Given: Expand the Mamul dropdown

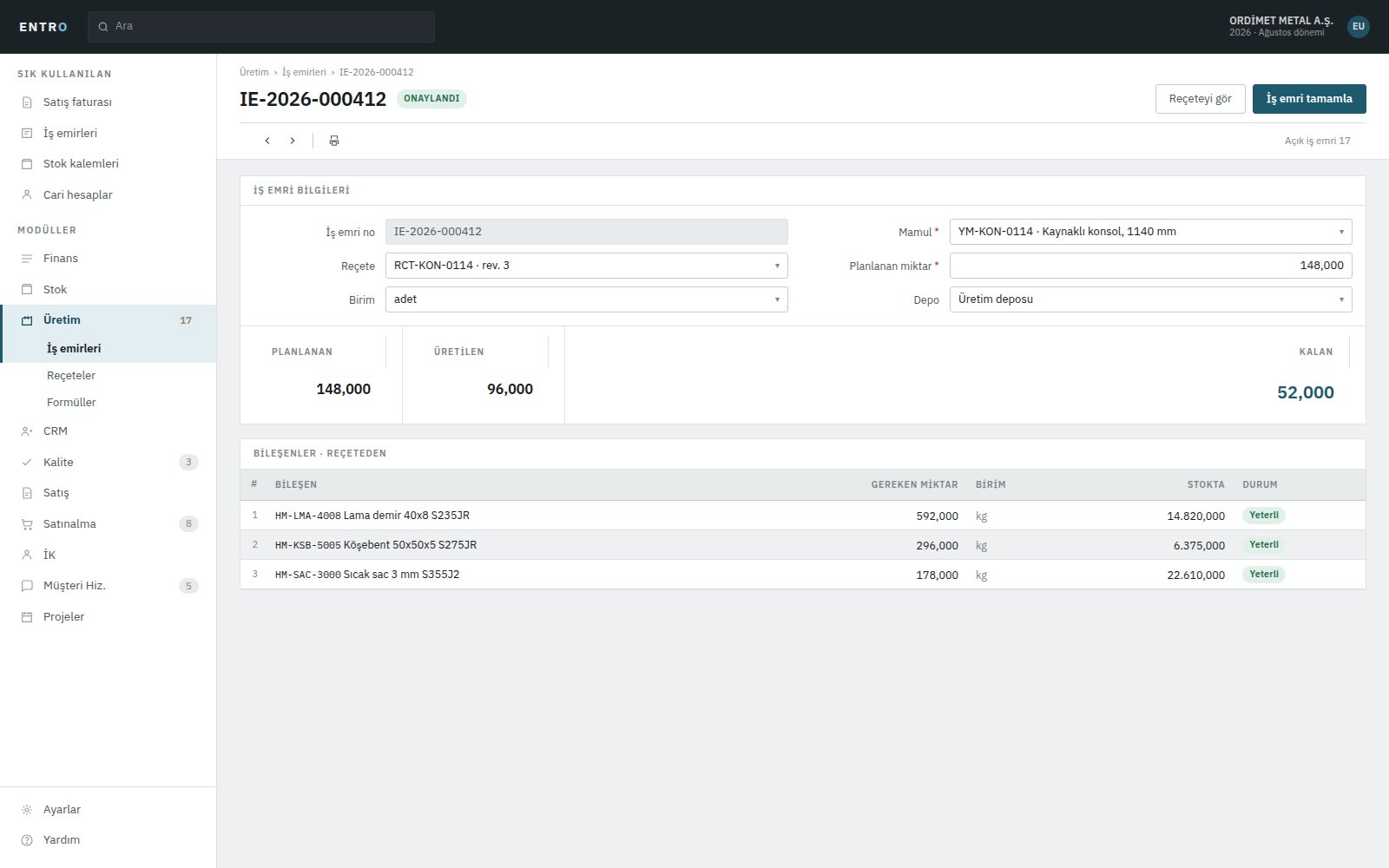Looking at the screenshot, I should [1151, 232].
